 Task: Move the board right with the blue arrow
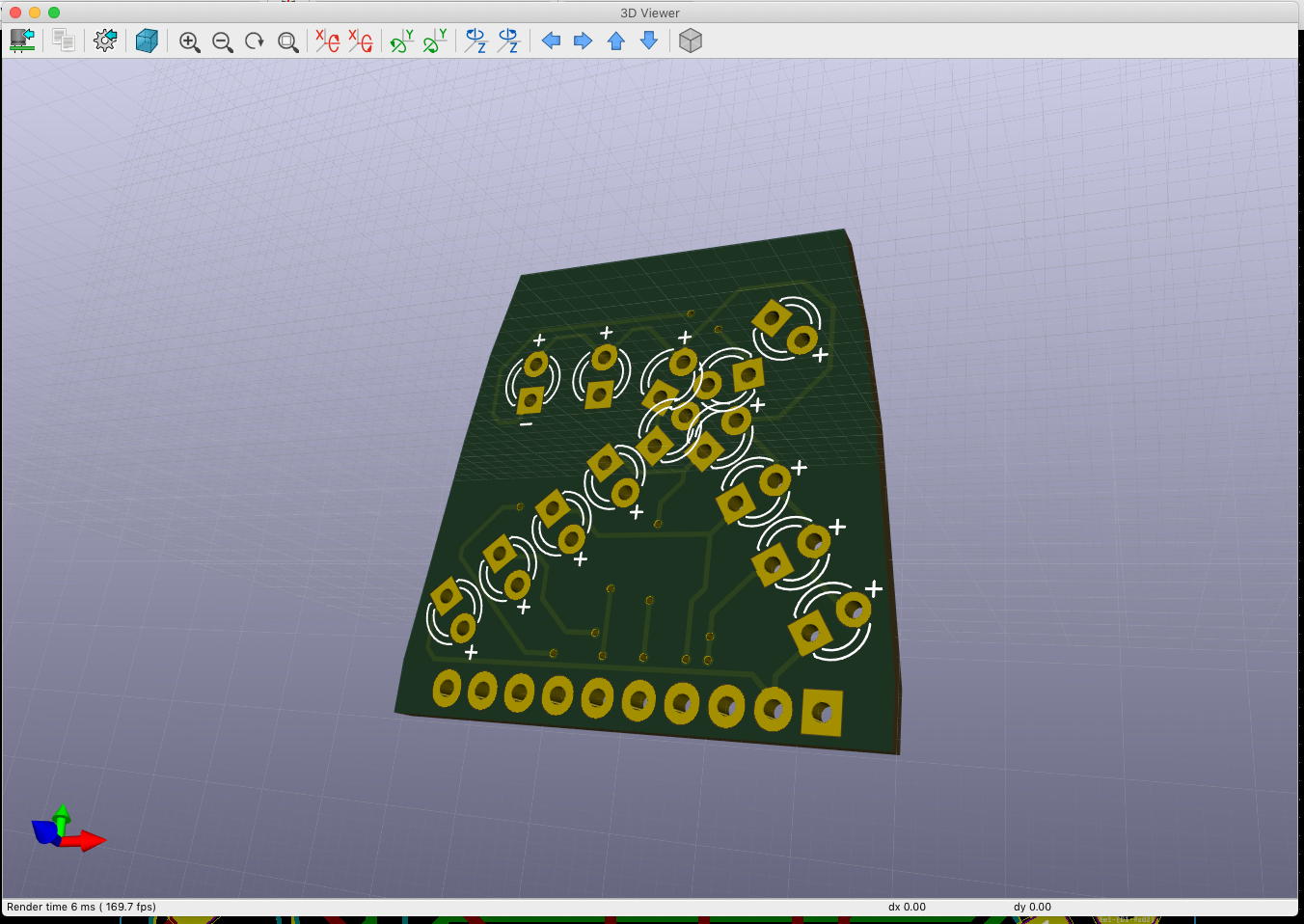[584, 41]
